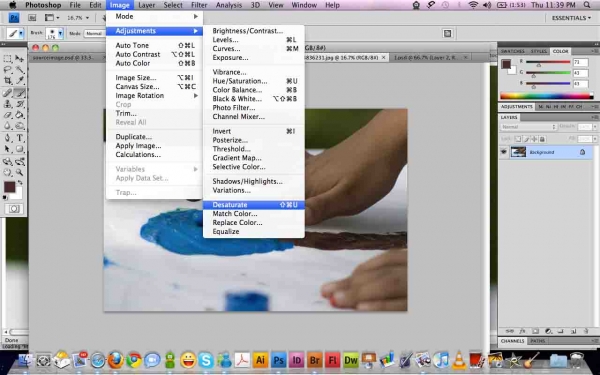The image size is (600, 375).
Task: Switch to the Swatches tab
Action: pyautogui.click(x=513, y=51)
